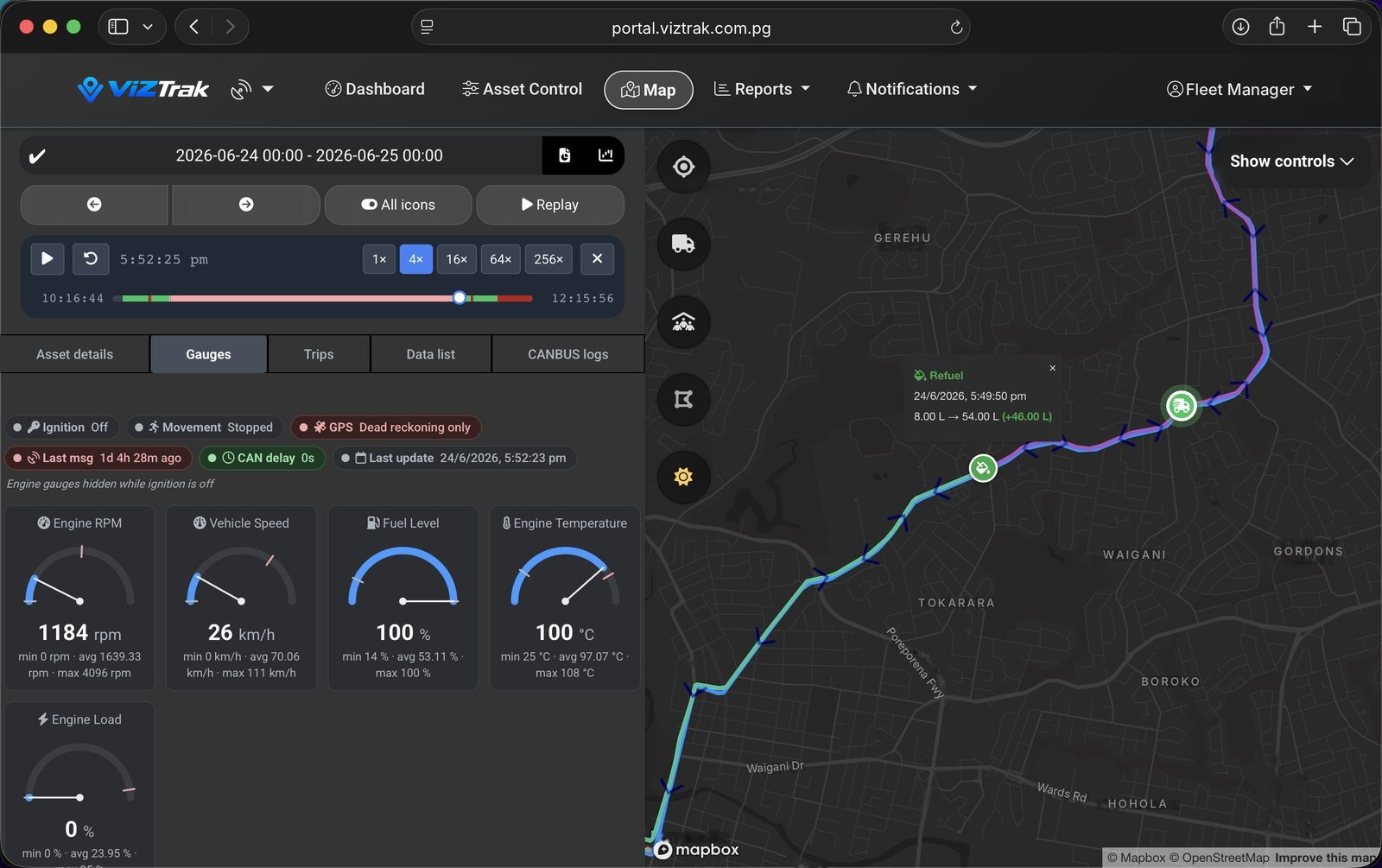The image size is (1382, 868).
Task: Click the Improve this map link
Action: point(1325,858)
